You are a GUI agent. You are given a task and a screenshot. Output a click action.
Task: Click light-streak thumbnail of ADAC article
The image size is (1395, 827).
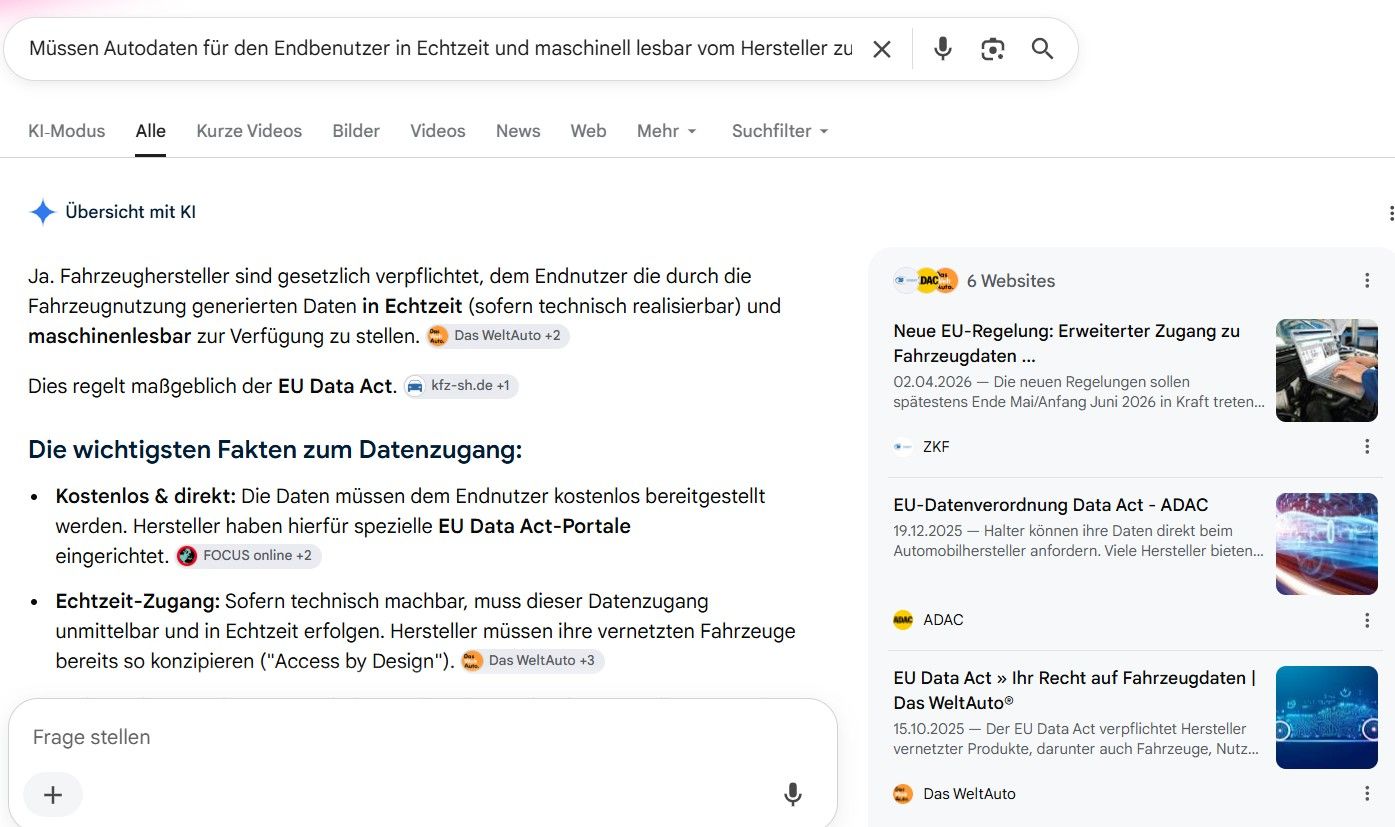click(x=1327, y=544)
